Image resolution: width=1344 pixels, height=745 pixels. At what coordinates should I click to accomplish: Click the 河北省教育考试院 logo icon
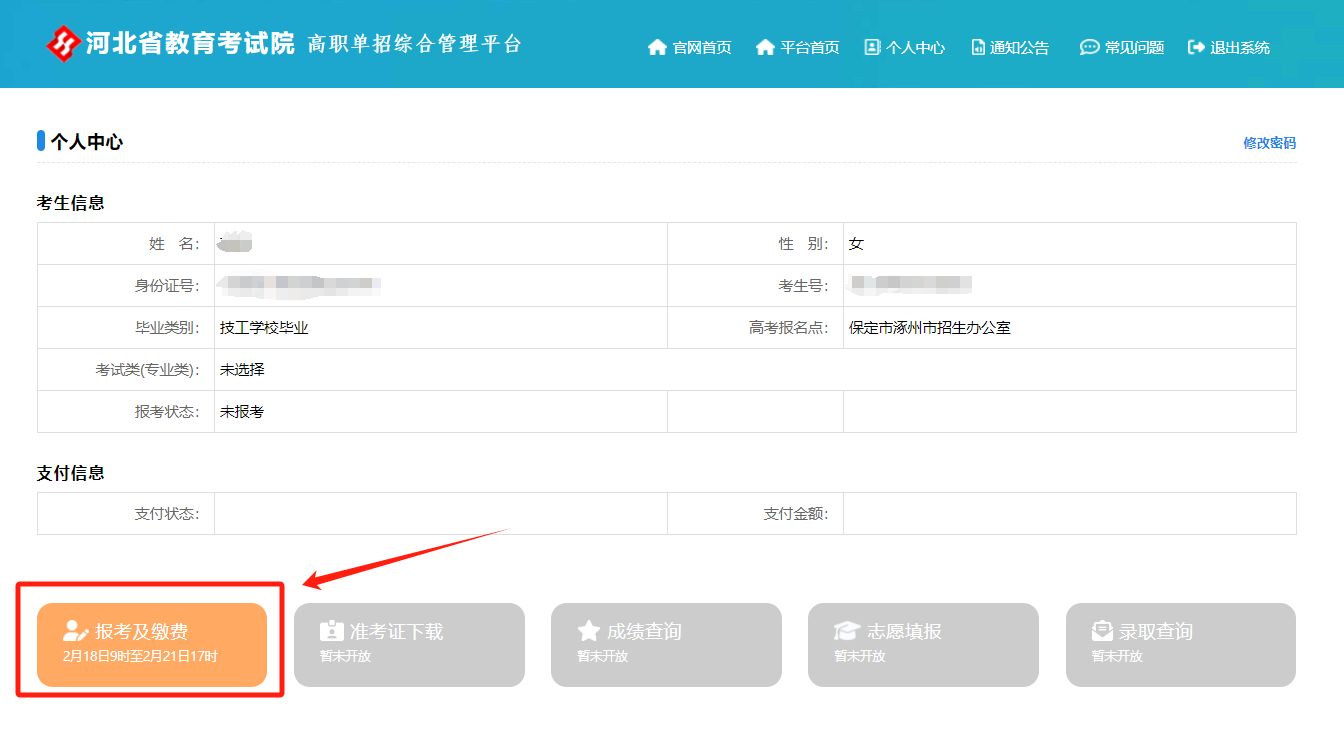63,44
